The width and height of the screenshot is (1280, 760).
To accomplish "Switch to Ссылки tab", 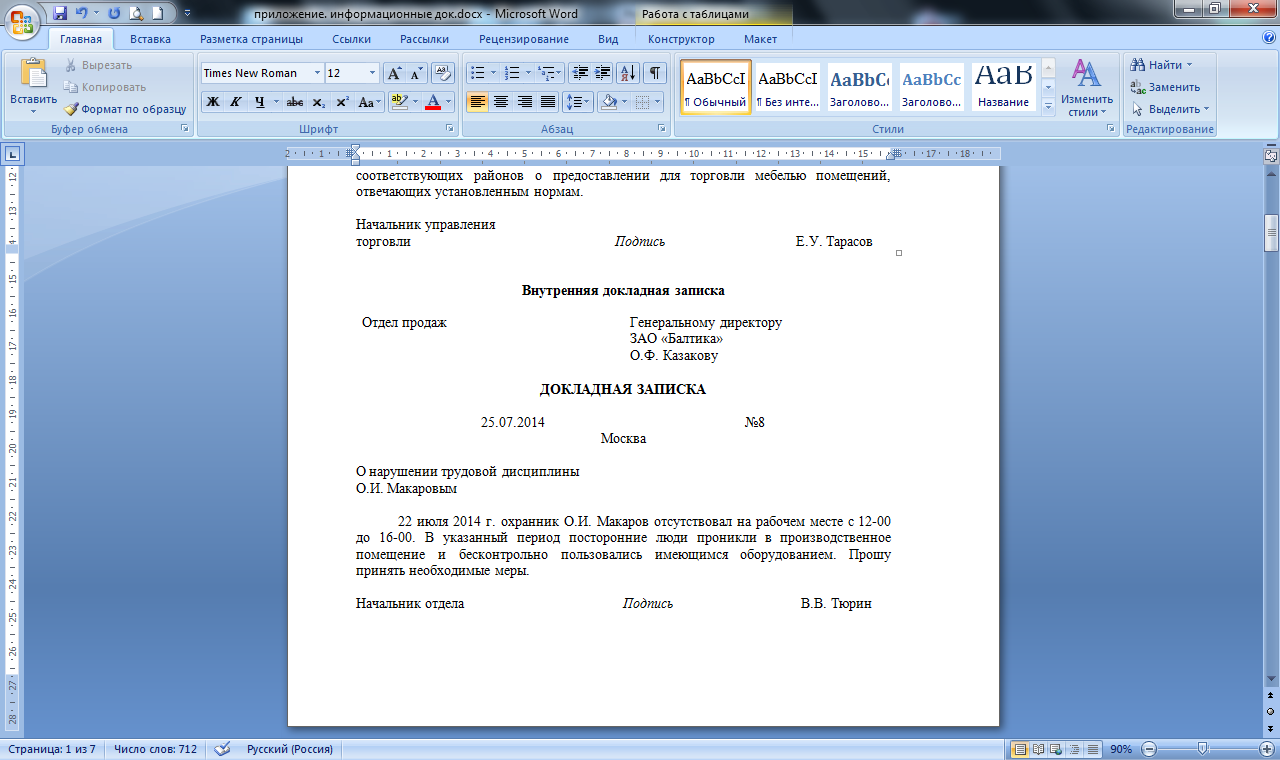I will 351,39.
